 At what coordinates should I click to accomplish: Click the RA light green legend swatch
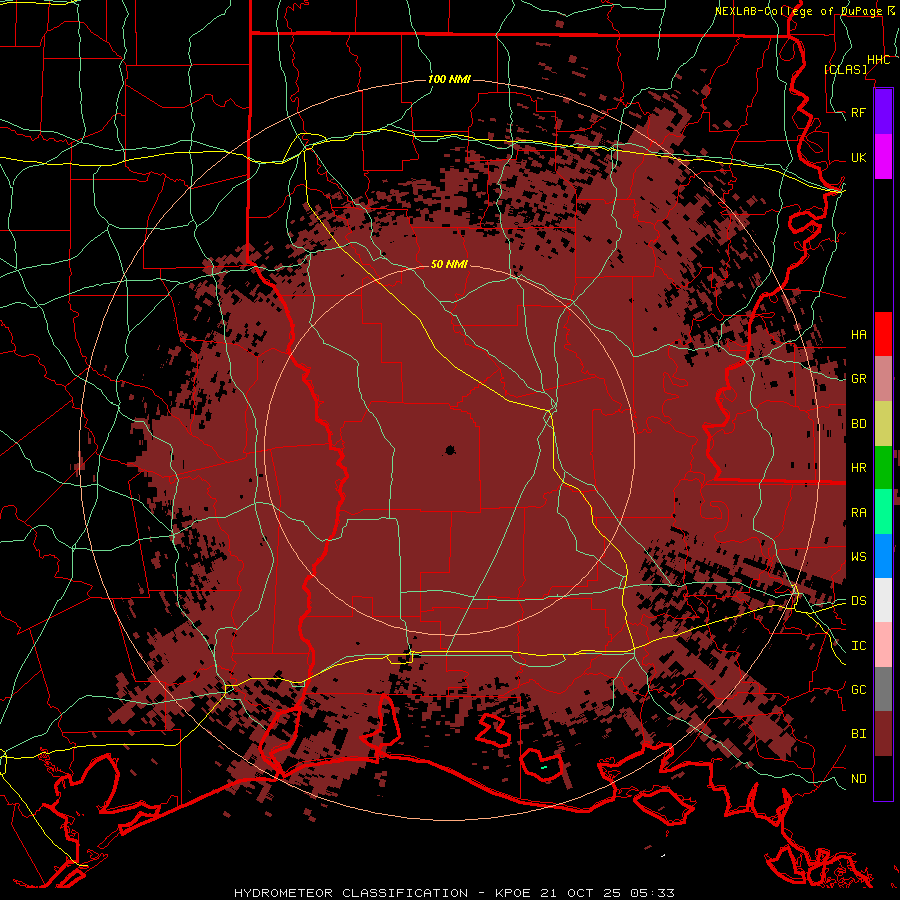tap(883, 512)
